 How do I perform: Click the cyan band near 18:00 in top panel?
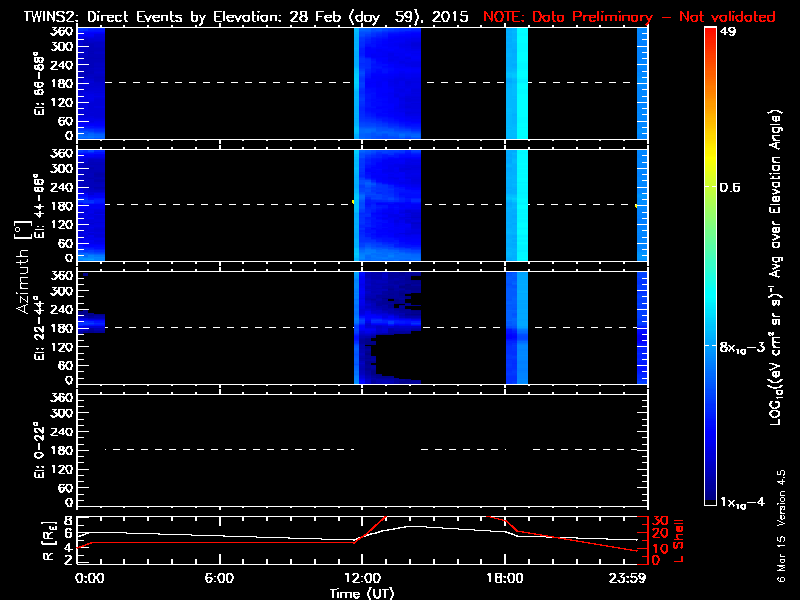pos(517,83)
